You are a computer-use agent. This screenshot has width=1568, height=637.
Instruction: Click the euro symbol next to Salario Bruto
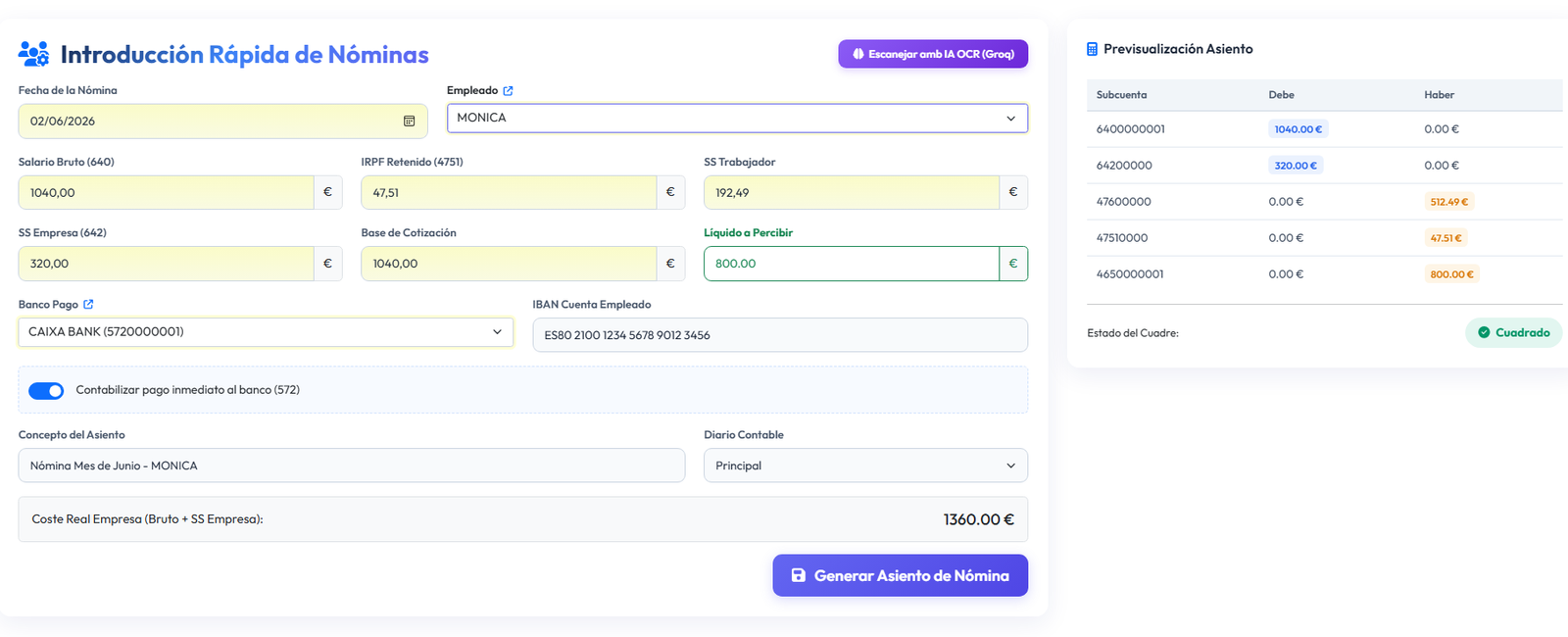tap(327, 192)
